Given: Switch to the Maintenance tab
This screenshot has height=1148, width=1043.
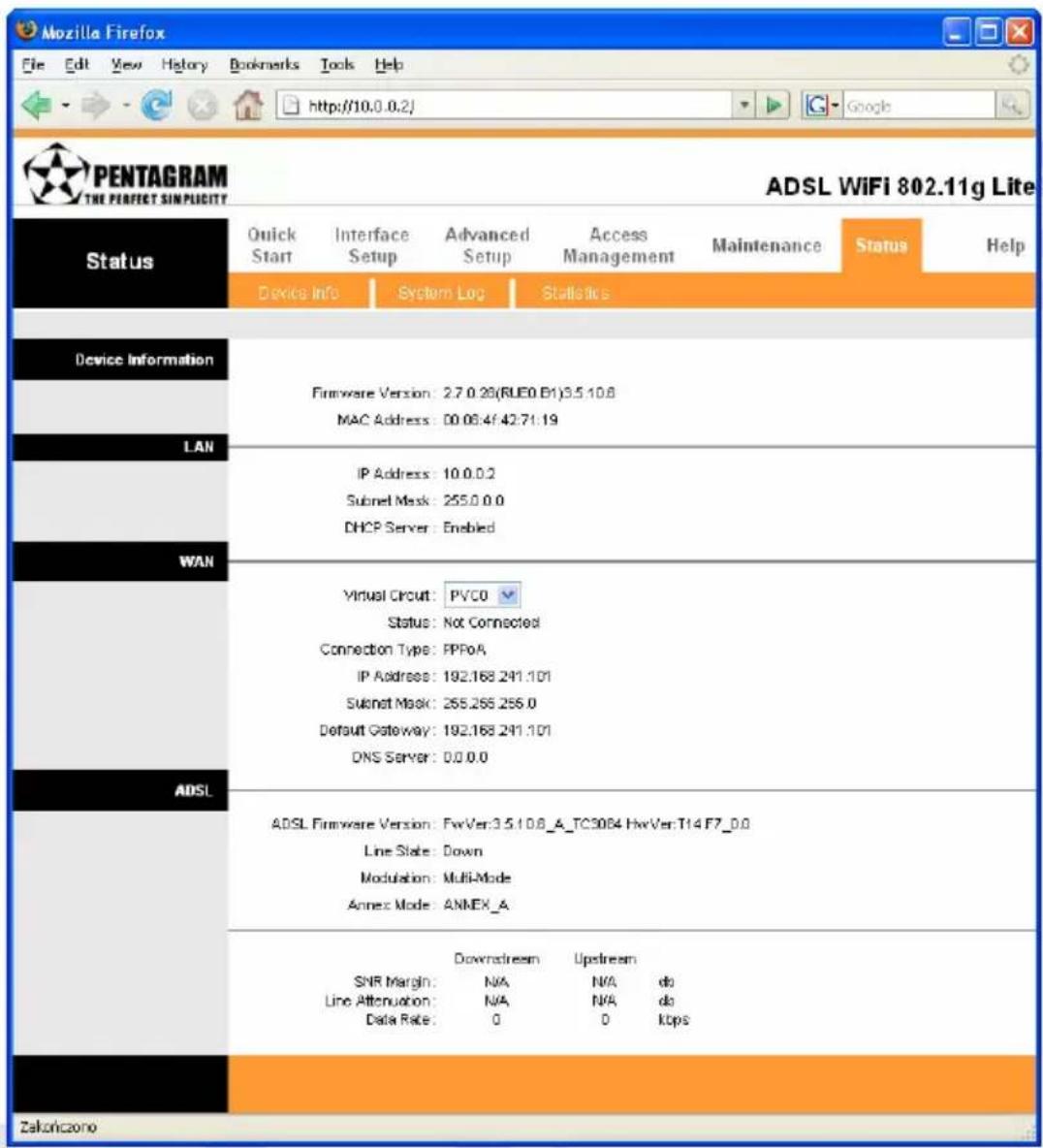Looking at the screenshot, I should 767,245.
